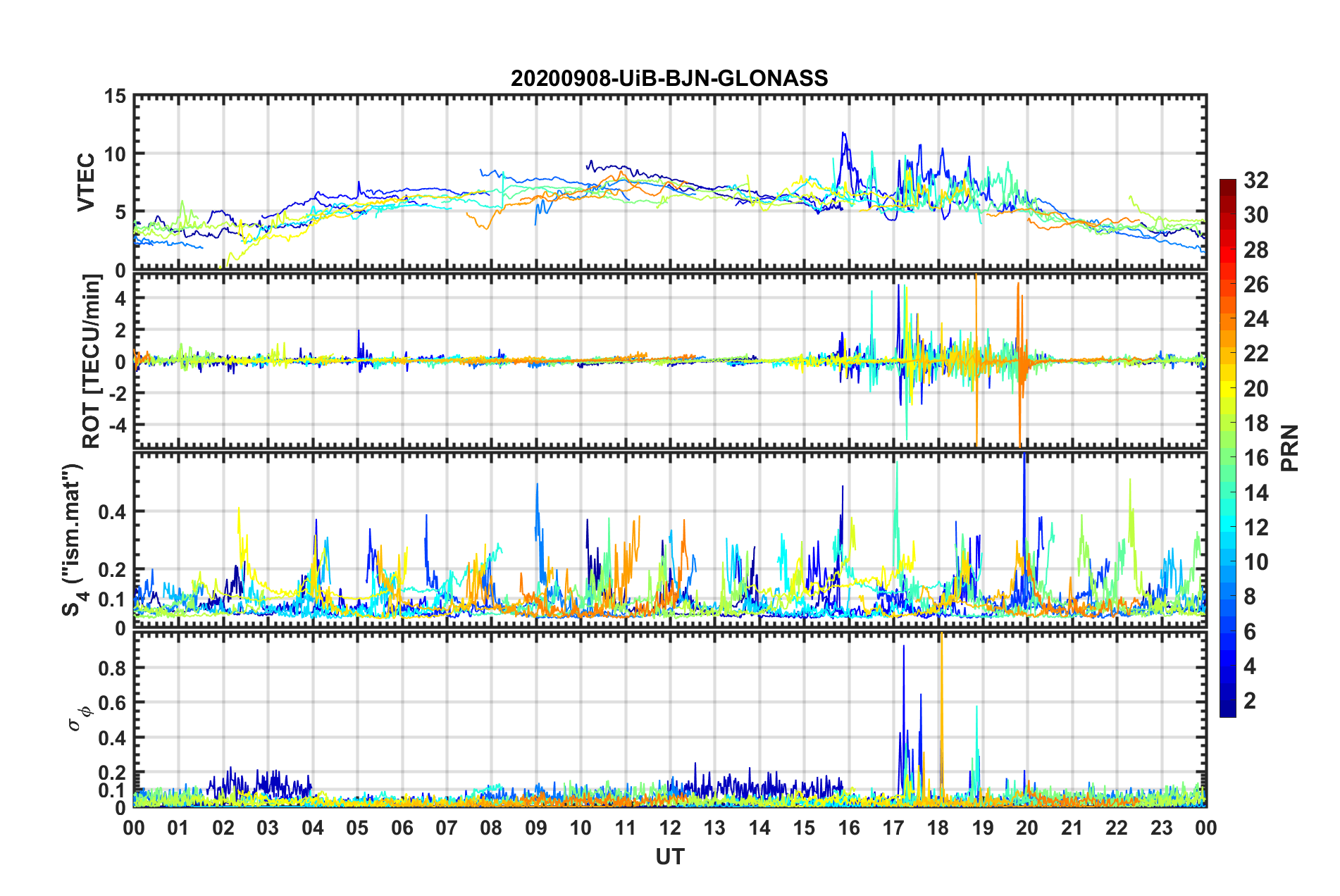The width and height of the screenshot is (1340, 896).
Task: Click the x-axis tick label 10
Action: pyautogui.click(x=581, y=828)
